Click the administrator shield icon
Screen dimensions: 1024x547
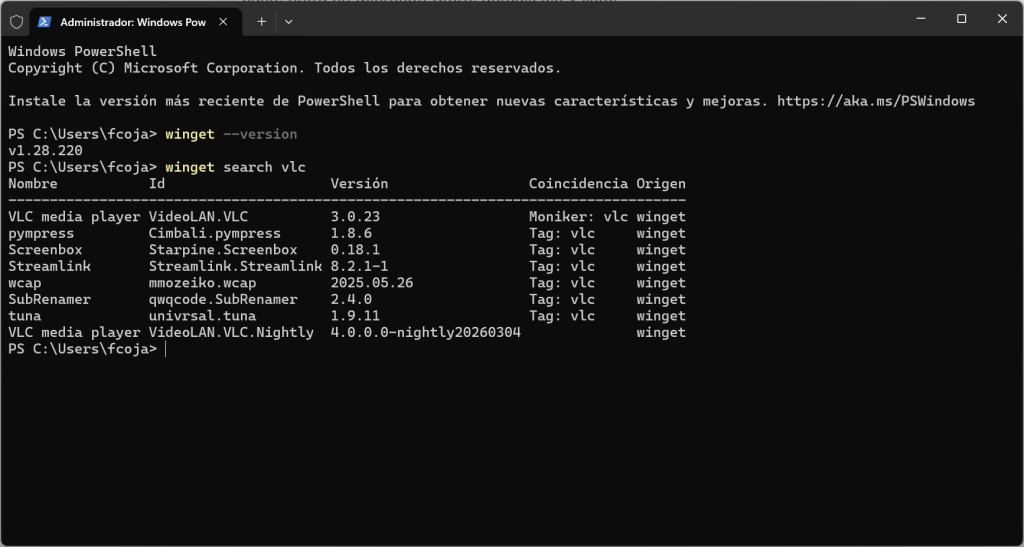point(16,21)
